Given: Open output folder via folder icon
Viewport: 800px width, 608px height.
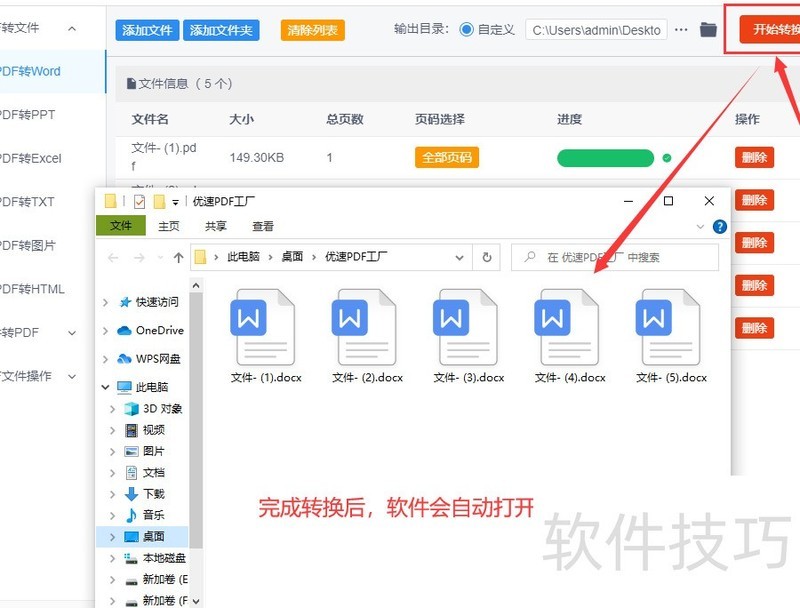Looking at the screenshot, I should 708,30.
